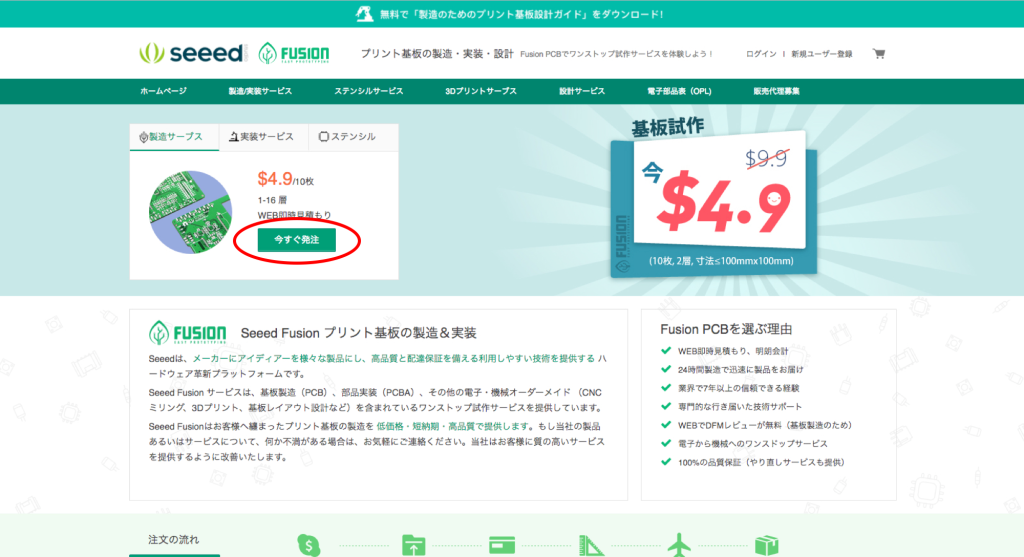Click the triangle ruler icon in the order flow

coord(593,545)
